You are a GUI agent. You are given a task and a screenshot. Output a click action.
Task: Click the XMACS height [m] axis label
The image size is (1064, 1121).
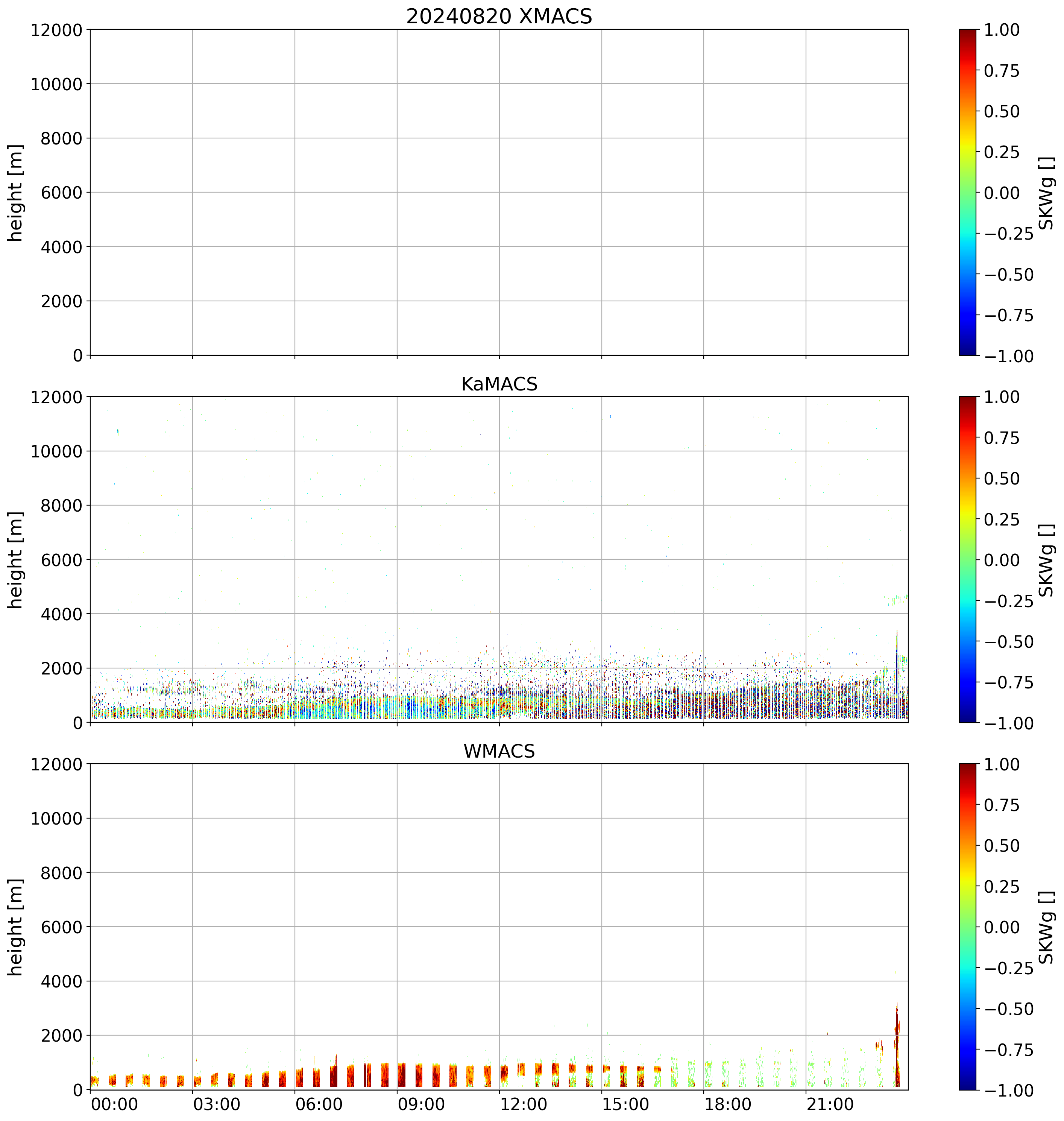pyautogui.click(x=16, y=193)
